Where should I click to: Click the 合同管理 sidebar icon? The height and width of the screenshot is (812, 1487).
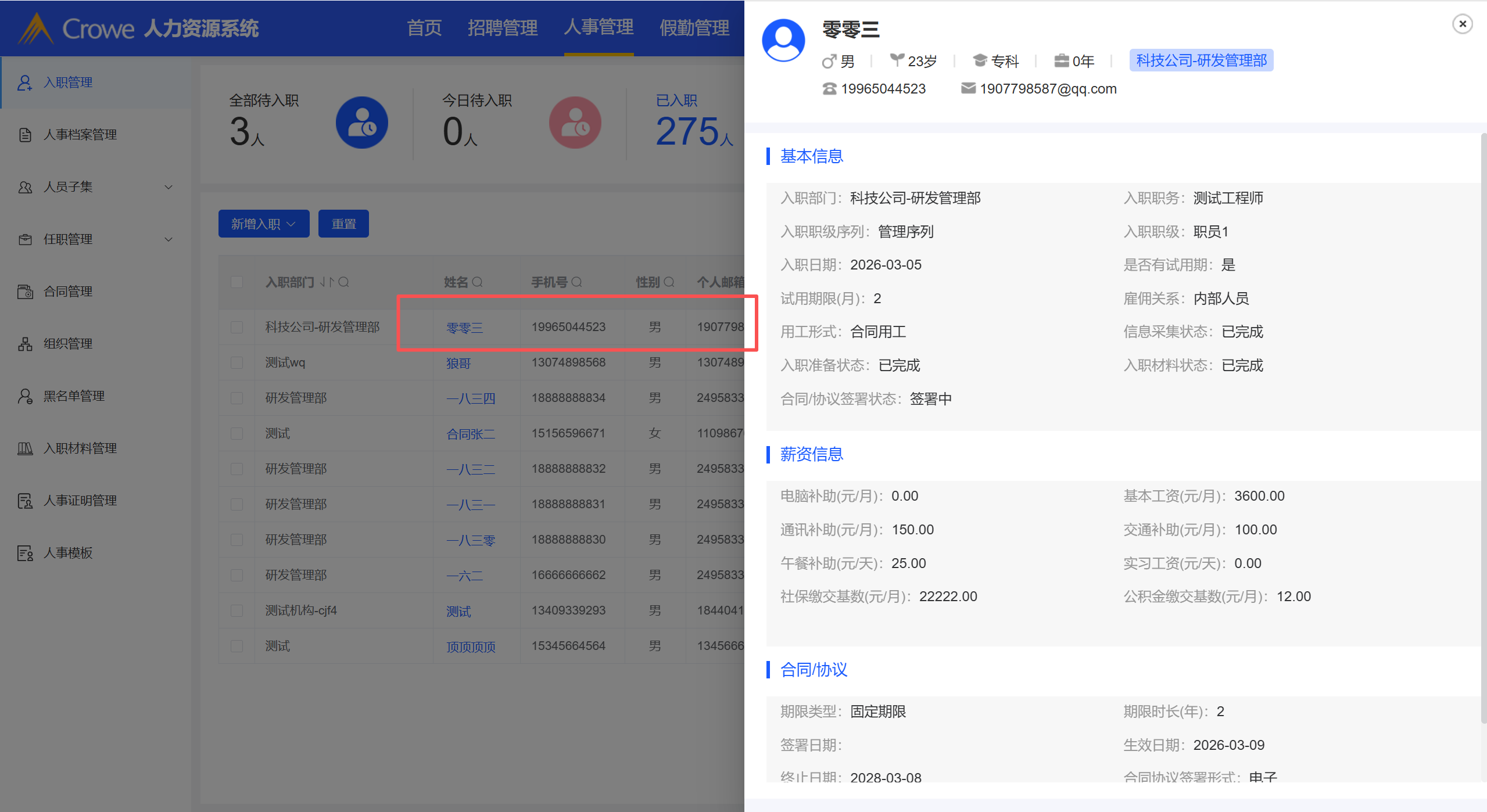25,292
